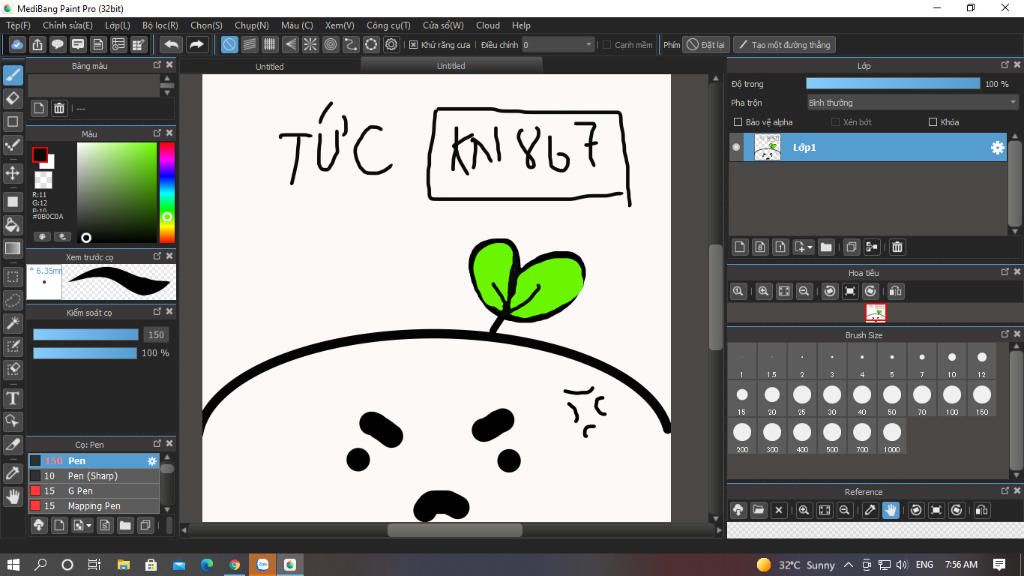The width and height of the screenshot is (1024, 576).
Task: Open Microsoft Edge from taskbar
Action: coord(206,564)
